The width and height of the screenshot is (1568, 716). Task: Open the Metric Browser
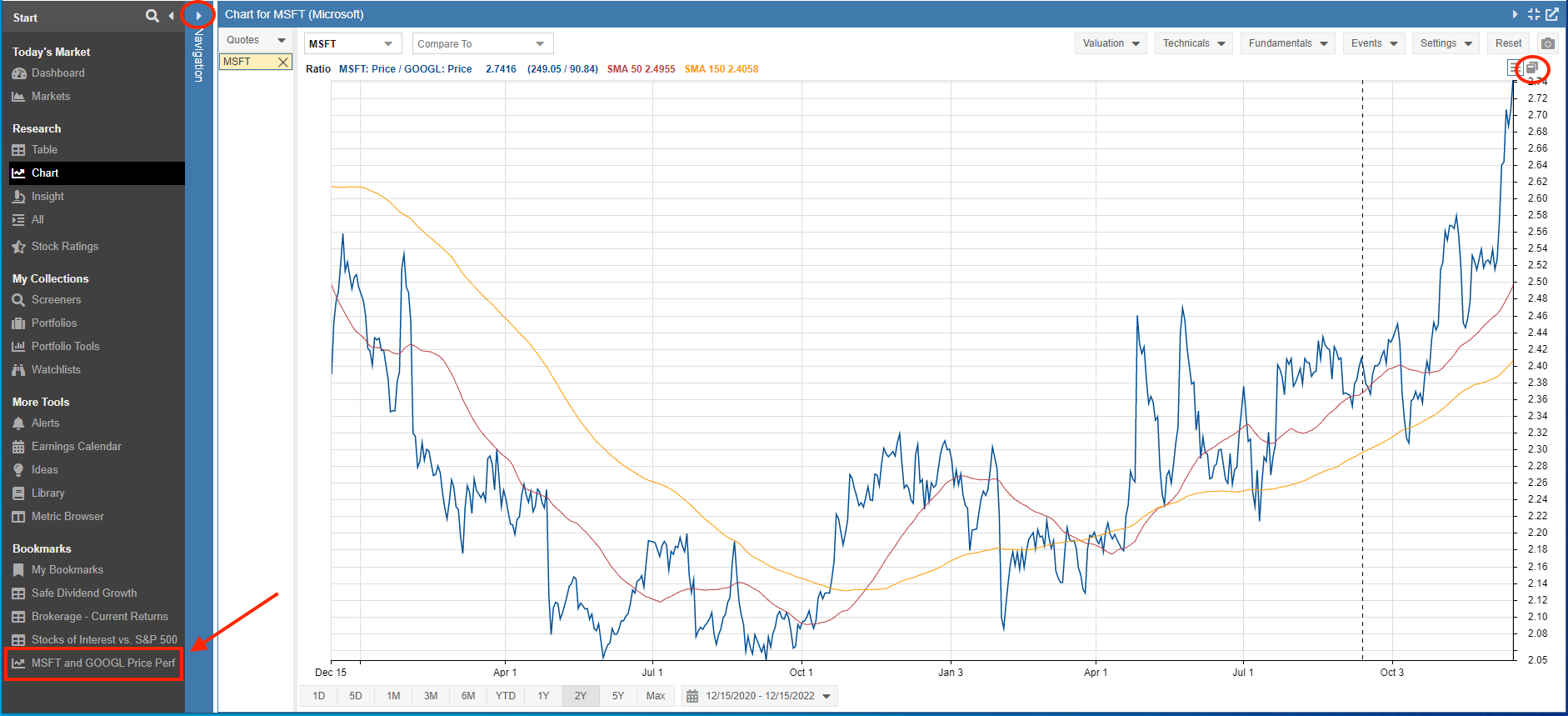point(57,517)
